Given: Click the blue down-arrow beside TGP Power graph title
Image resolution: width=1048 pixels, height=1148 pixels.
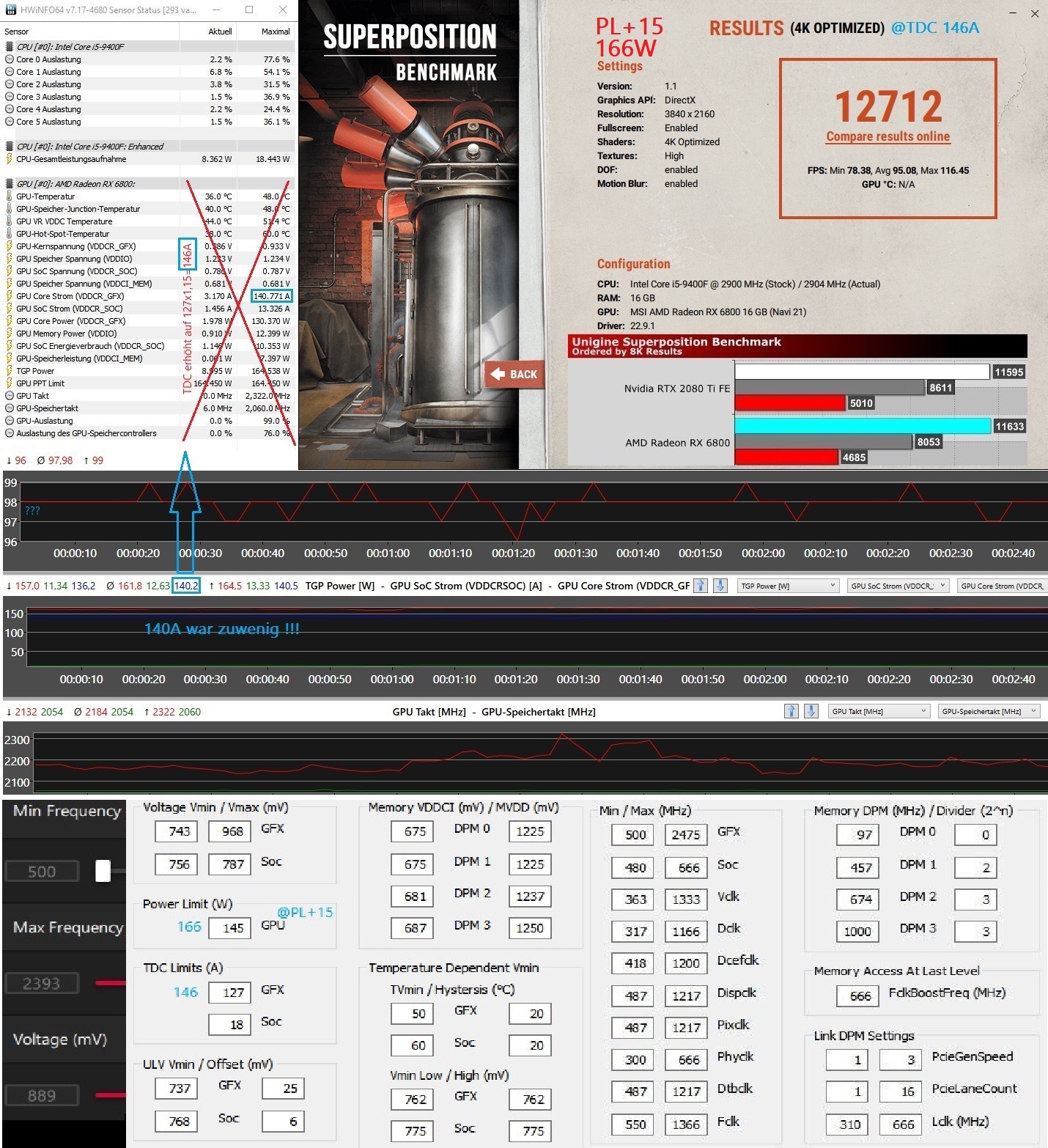Looking at the screenshot, I should point(720,585).
